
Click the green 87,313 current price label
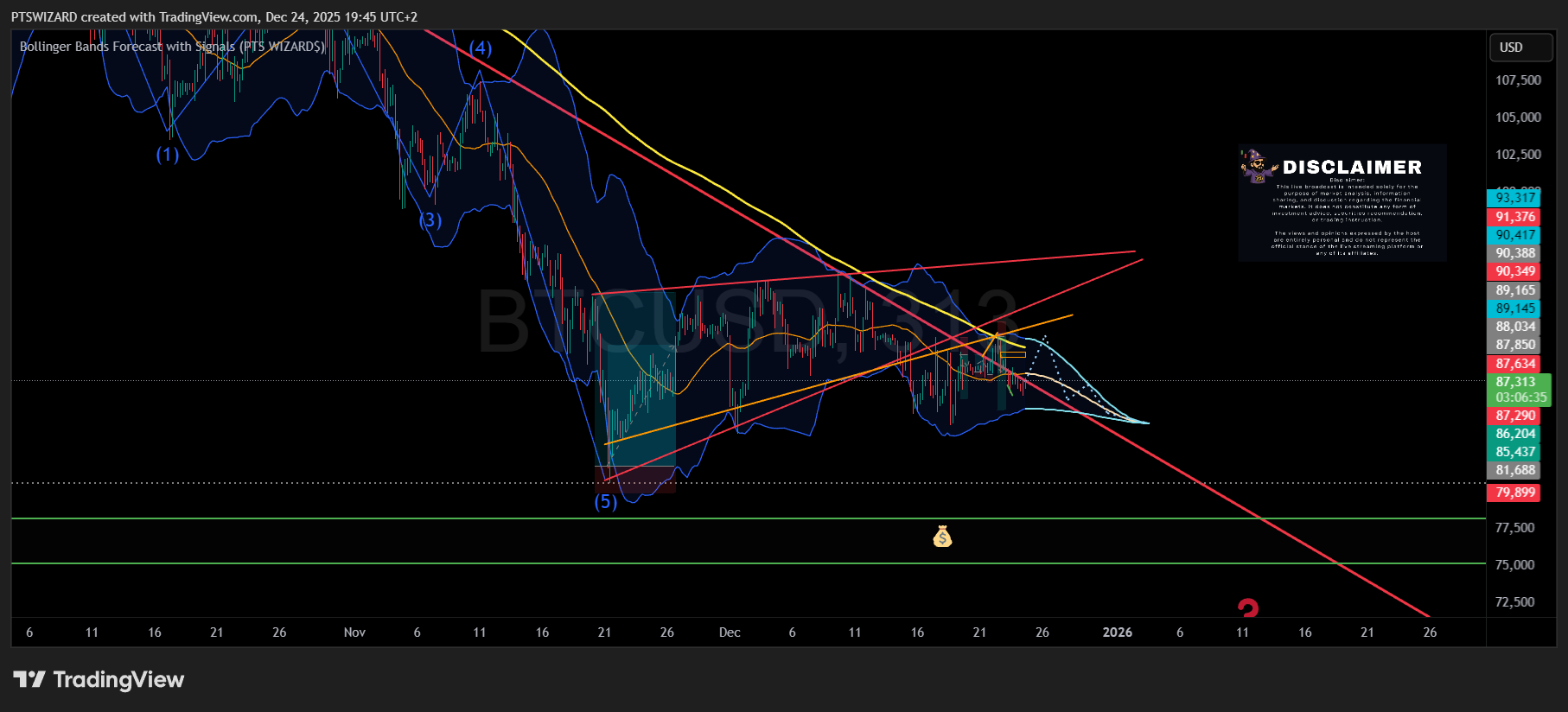[x=1519, y=390]
